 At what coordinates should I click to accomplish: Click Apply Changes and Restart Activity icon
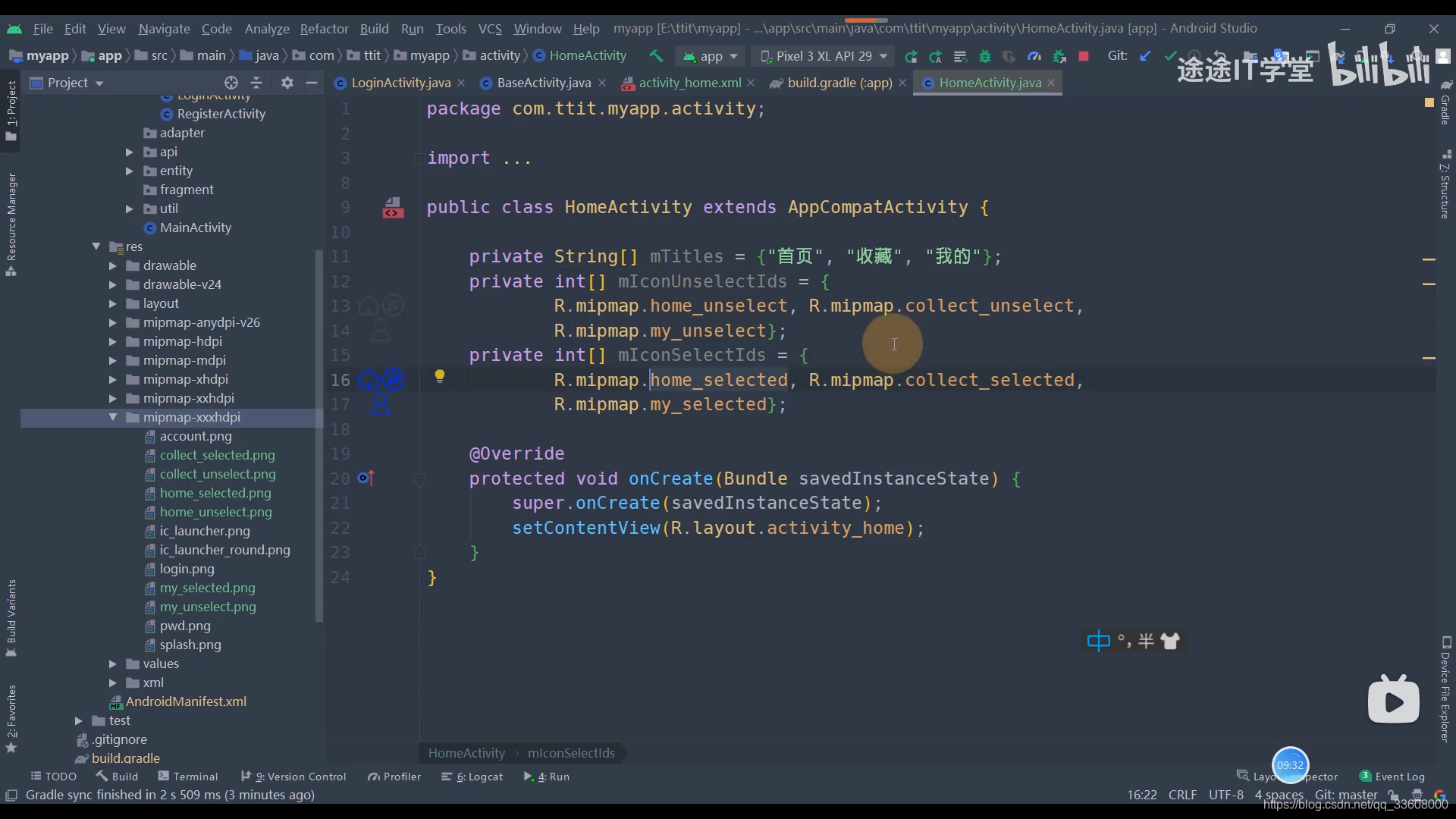click(936, 56)
